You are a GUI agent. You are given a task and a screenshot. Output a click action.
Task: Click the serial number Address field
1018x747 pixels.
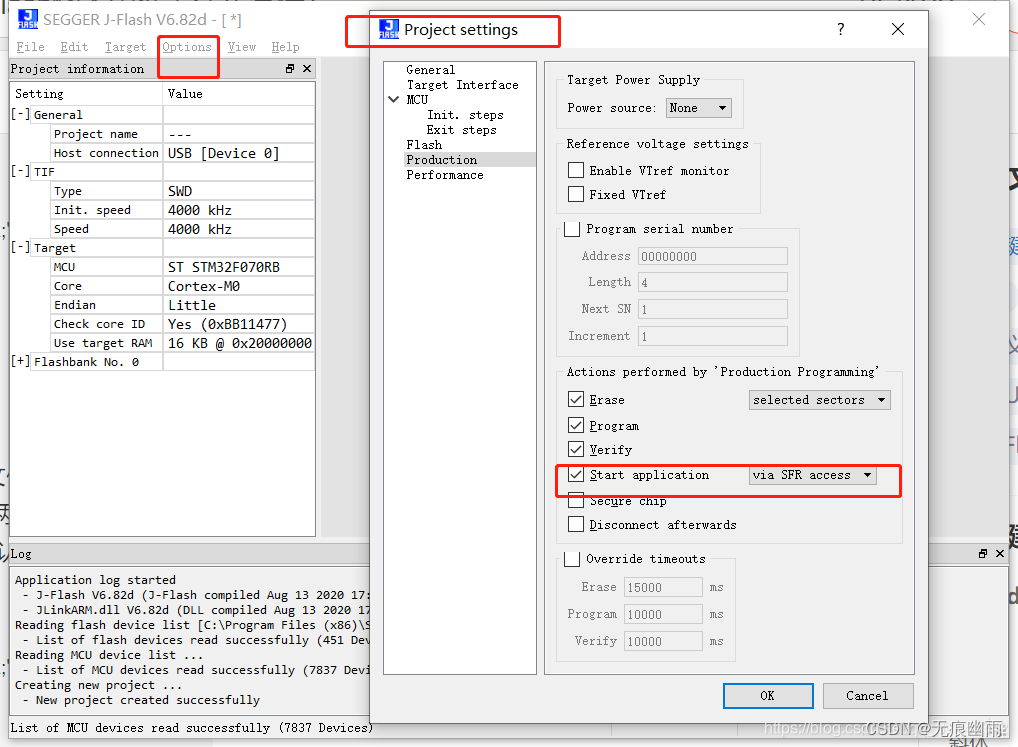(x=712, y=256)
